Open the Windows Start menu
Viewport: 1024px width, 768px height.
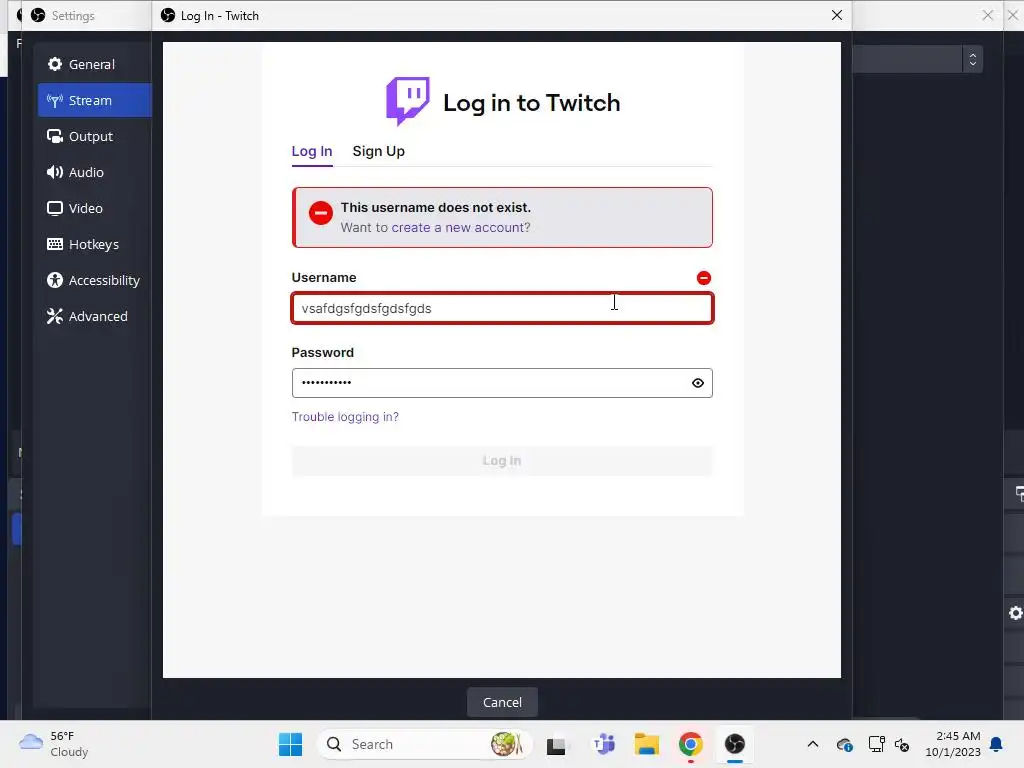point(290,744)
